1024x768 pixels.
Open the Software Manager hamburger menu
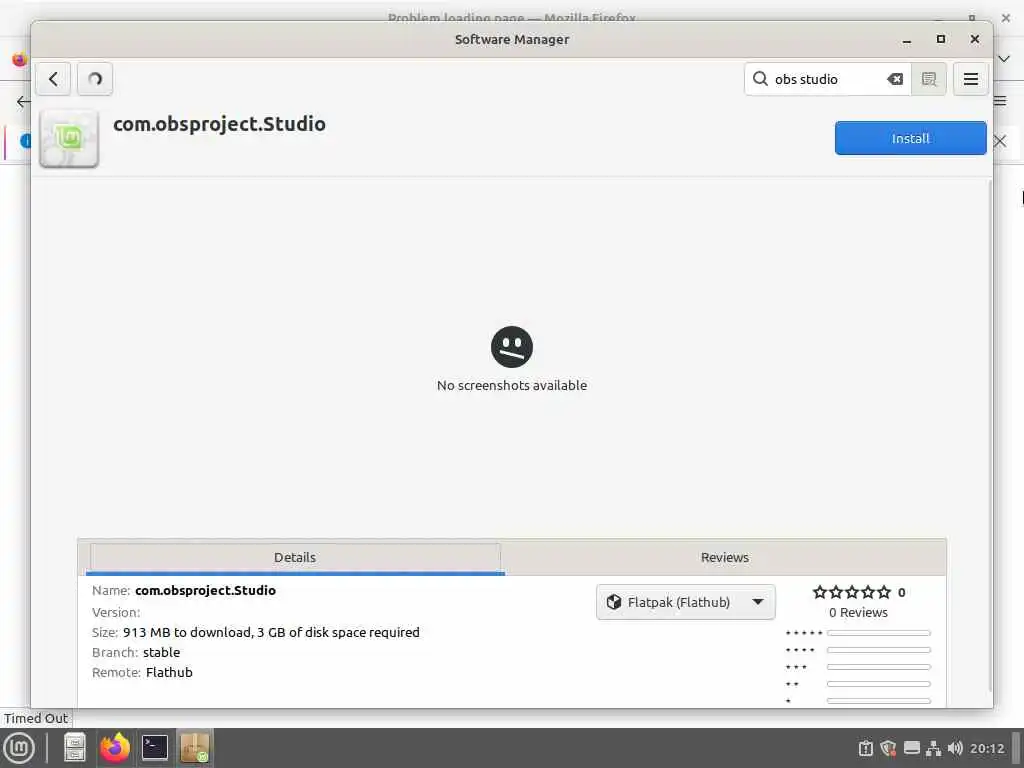click(x=970, y=79)
